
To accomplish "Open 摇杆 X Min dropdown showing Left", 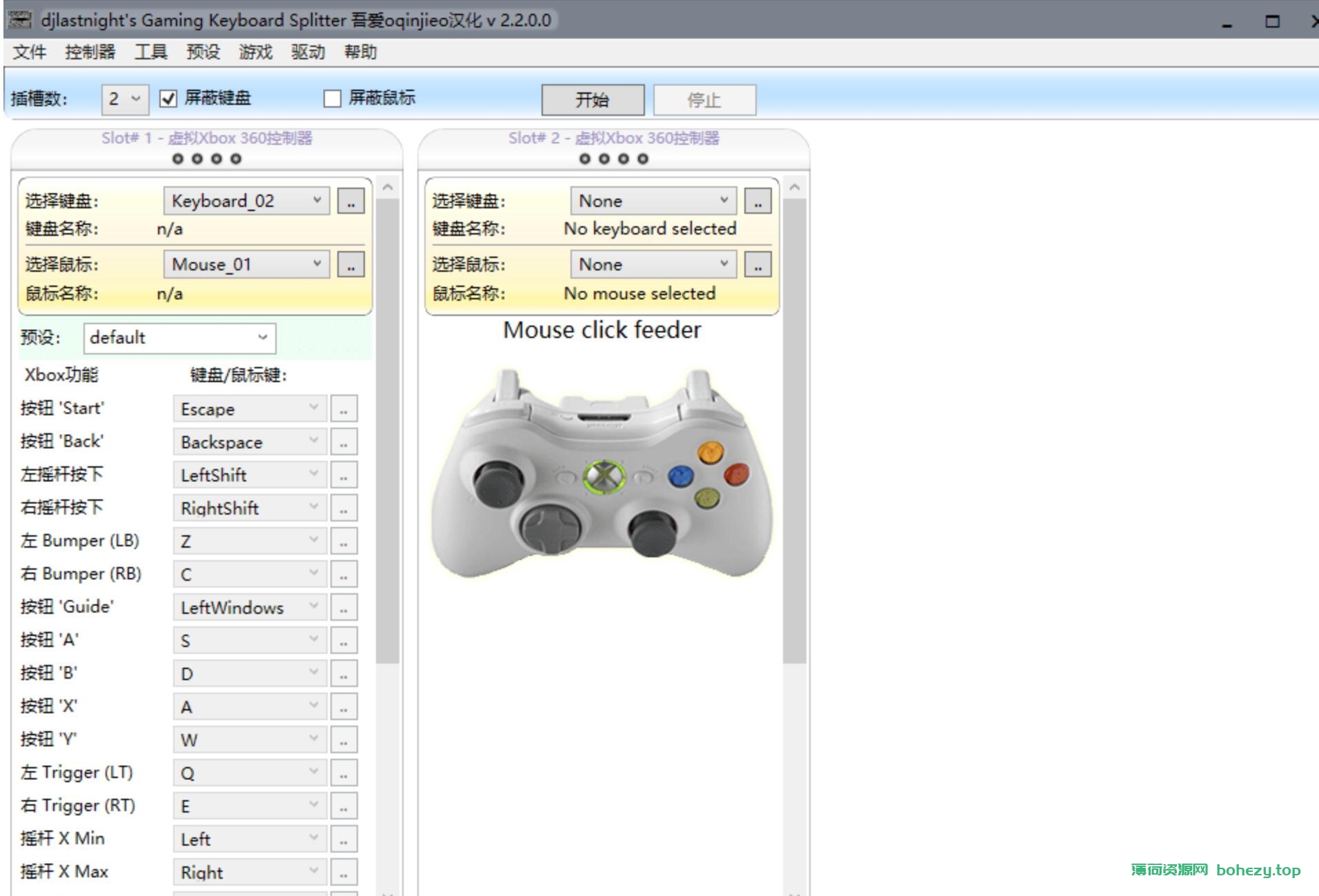I will [x=249, y=839].
